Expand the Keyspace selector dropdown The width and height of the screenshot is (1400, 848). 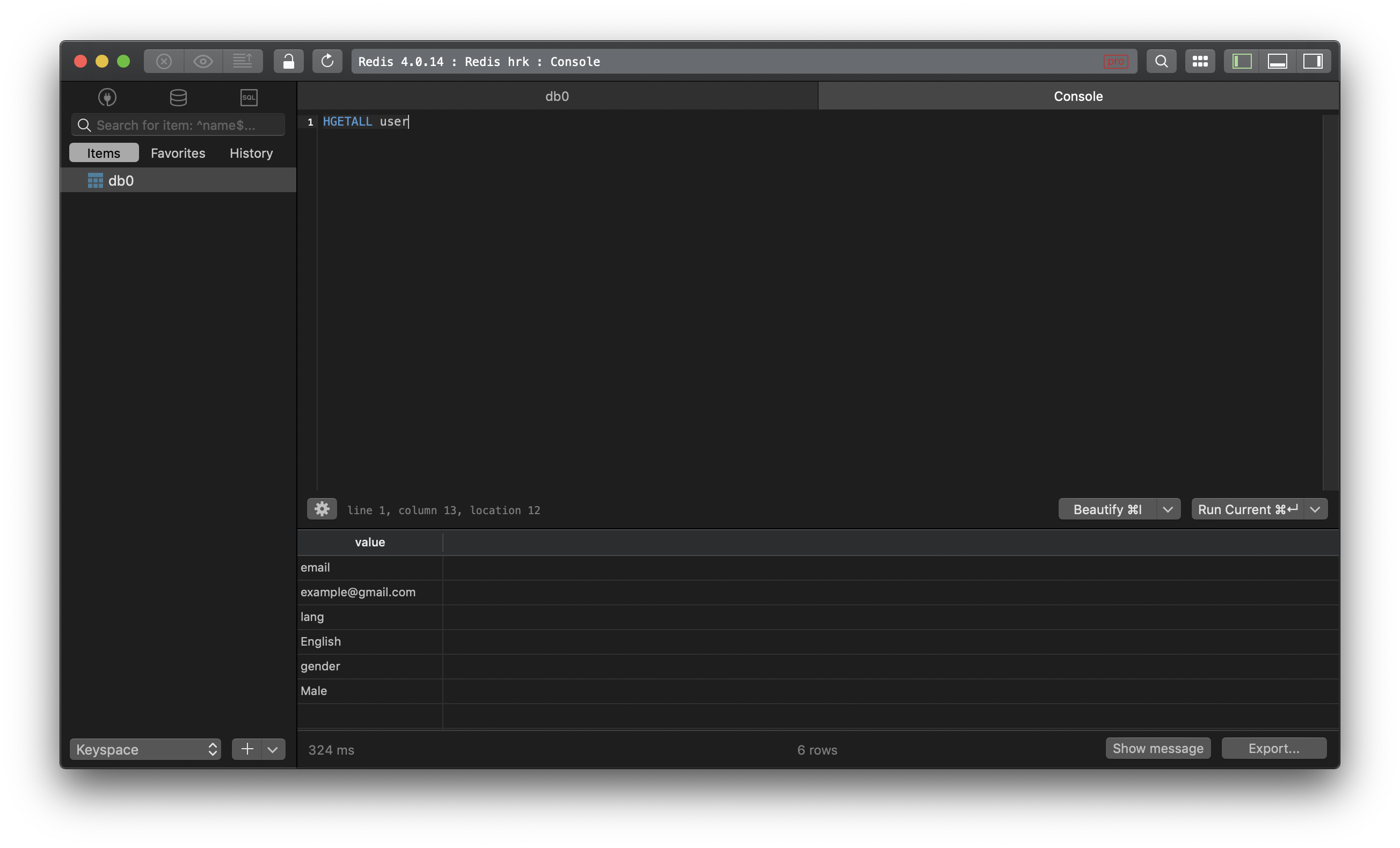(145, 748)
